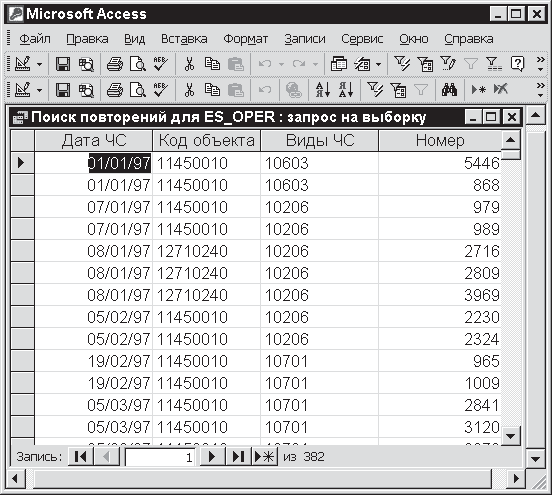
Task: Open the Сервис menu
Action: [362, 39]
